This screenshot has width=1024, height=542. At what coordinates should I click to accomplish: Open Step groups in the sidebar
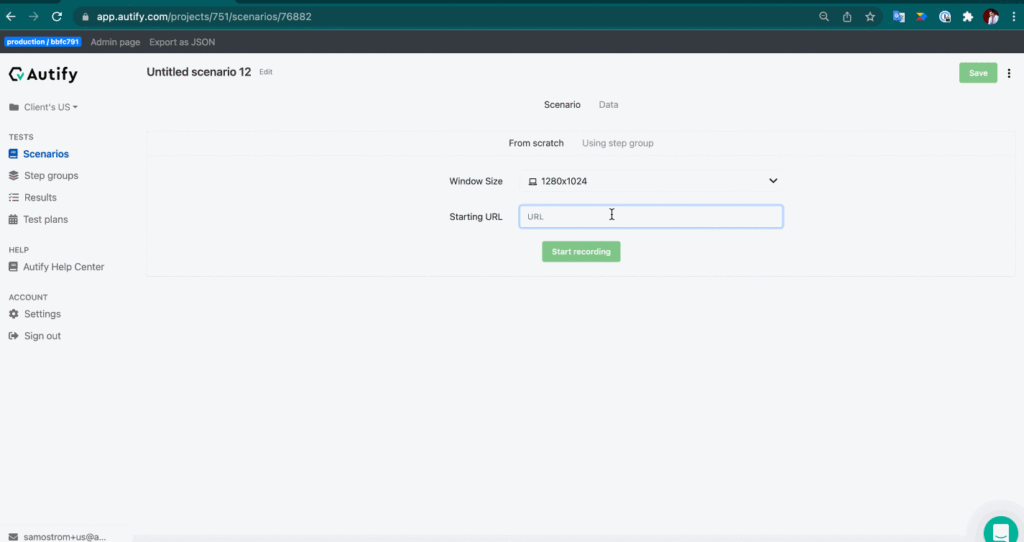pyautogui.click(x=50, y=176)
